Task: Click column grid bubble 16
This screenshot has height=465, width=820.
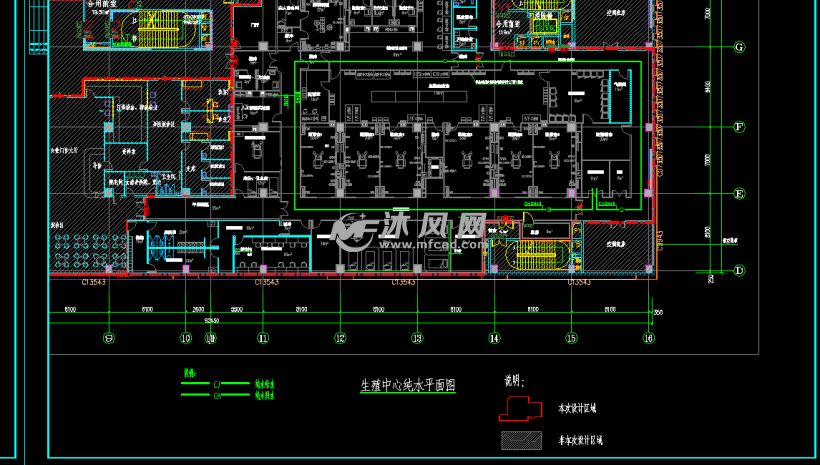Action: (x=649, y=338)
